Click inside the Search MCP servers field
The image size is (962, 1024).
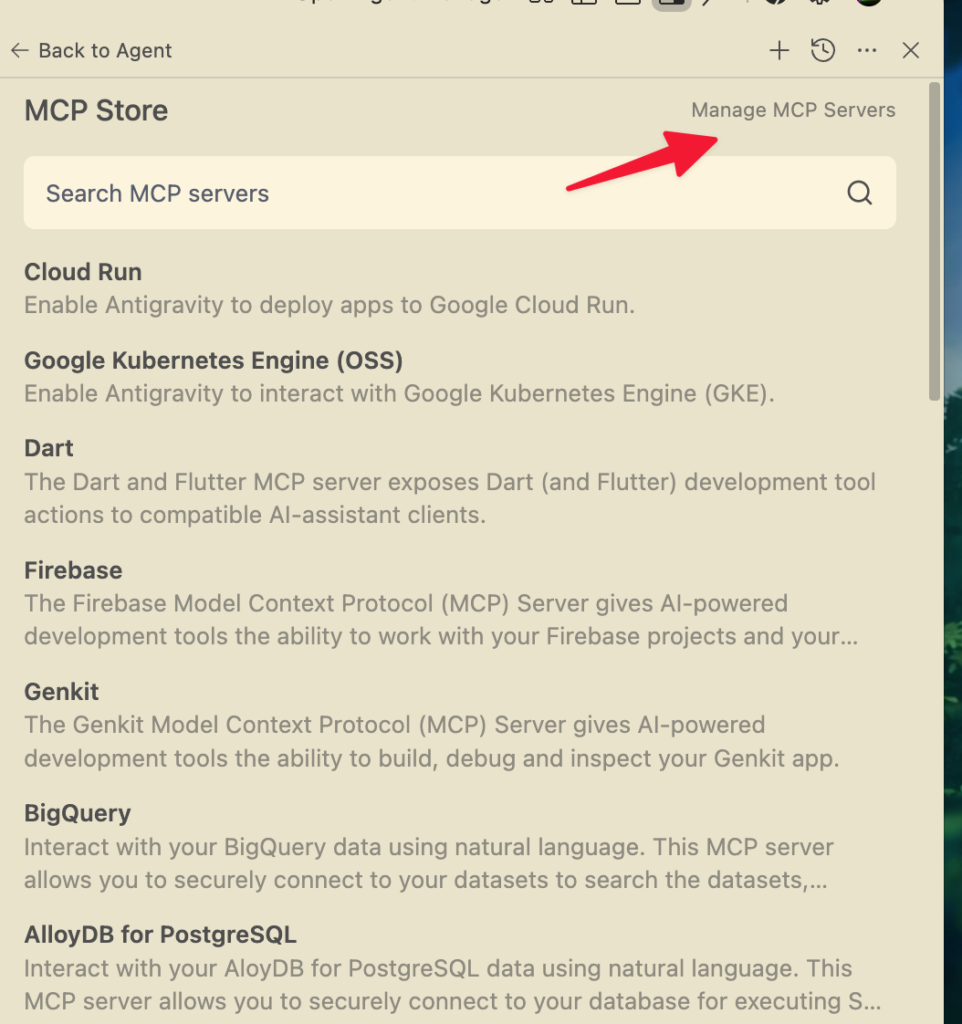coord(300,192)
